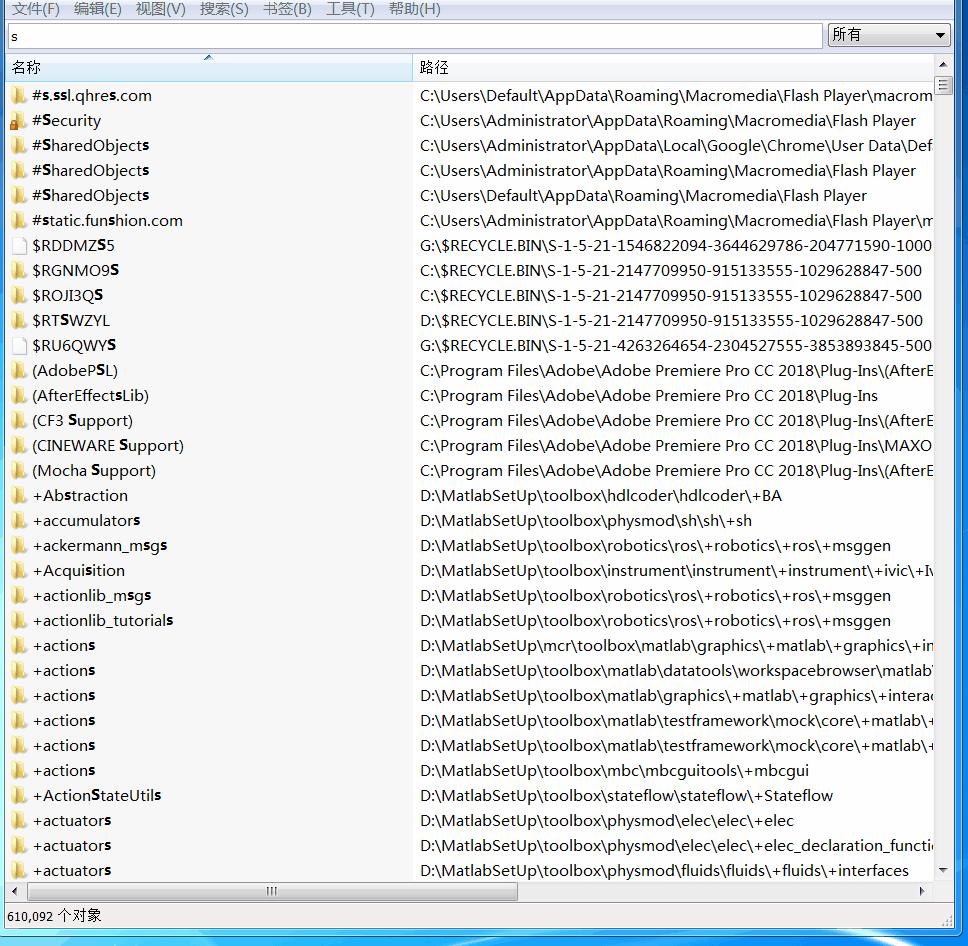
Task: Click the $RDDMZS5 file icon
Action: click(18, 246)
